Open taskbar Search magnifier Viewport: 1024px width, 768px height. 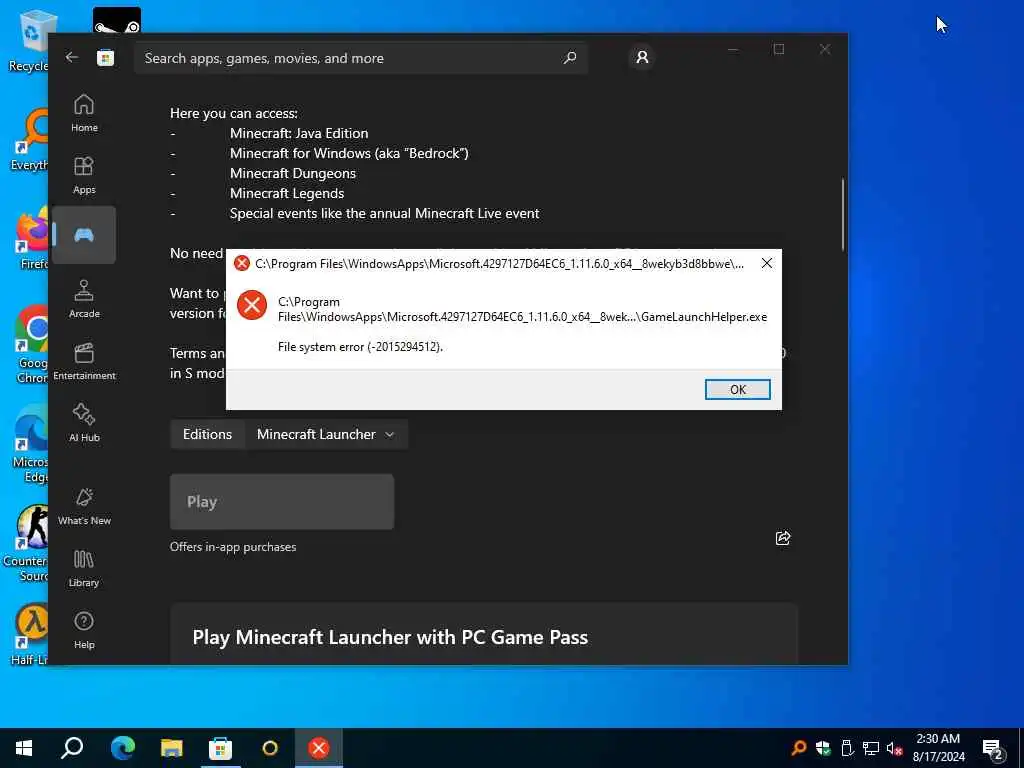pos(72,748)
